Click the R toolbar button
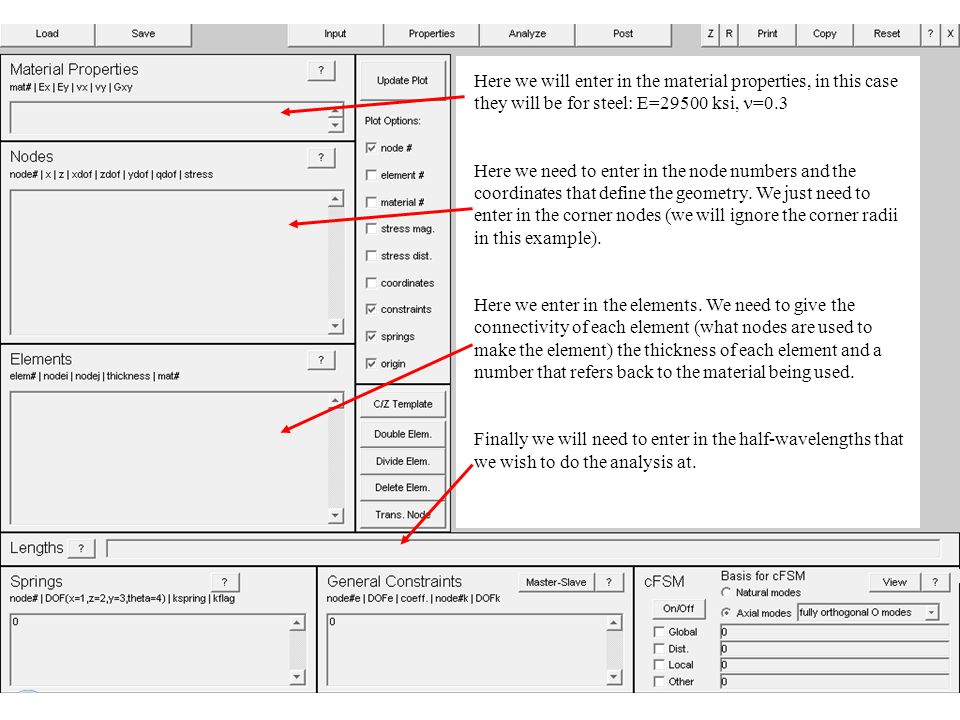This screenshot has width=960, height=720. pyautogui.click(x=729, y=34)
